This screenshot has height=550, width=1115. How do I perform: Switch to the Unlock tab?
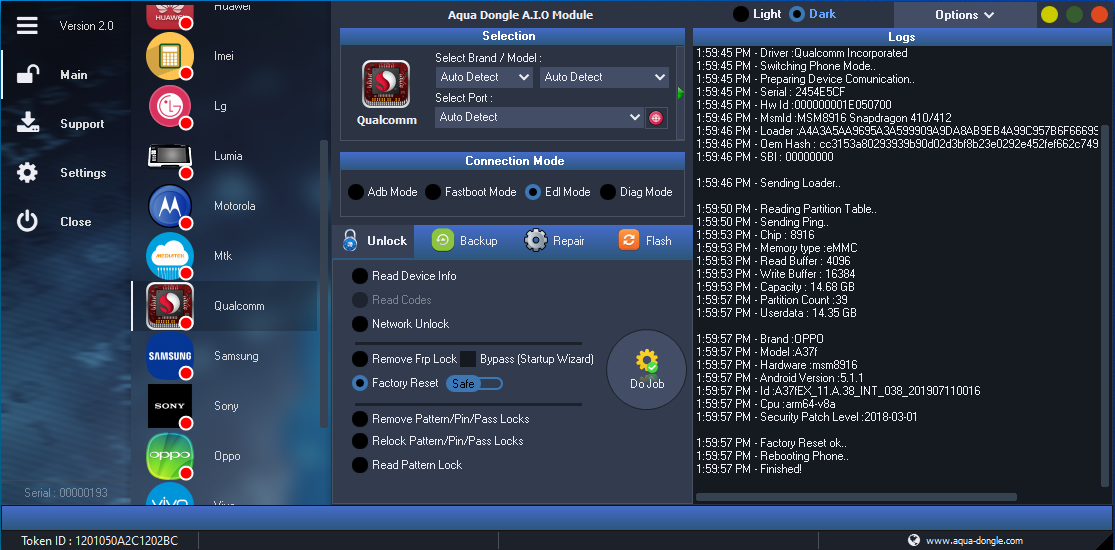[375, 240]
